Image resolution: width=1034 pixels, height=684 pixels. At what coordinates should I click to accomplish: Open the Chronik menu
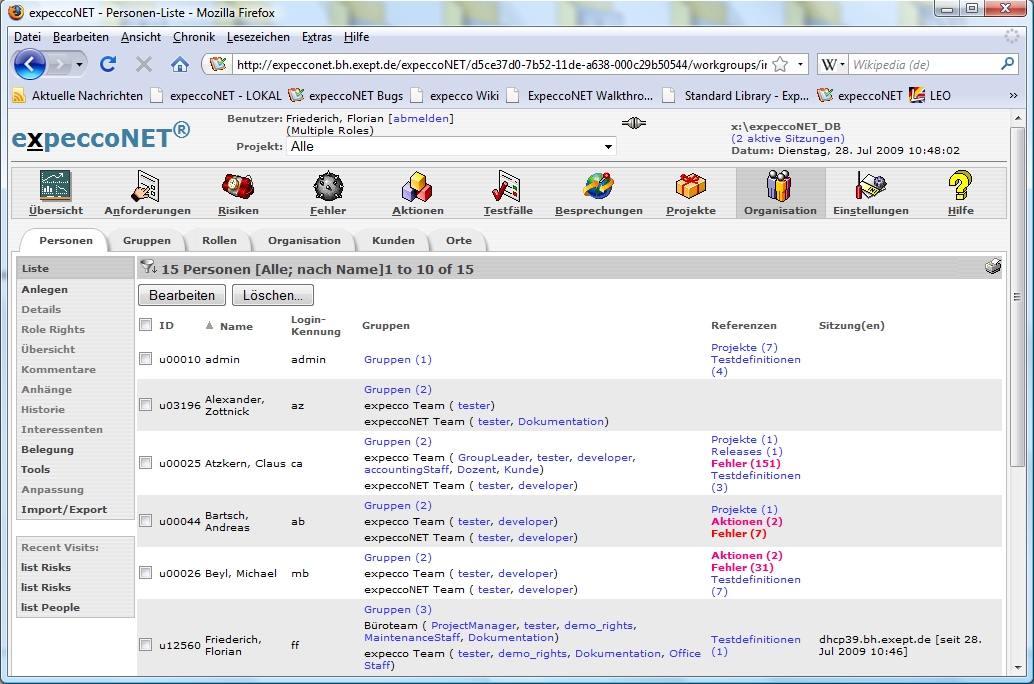point(194,37)
